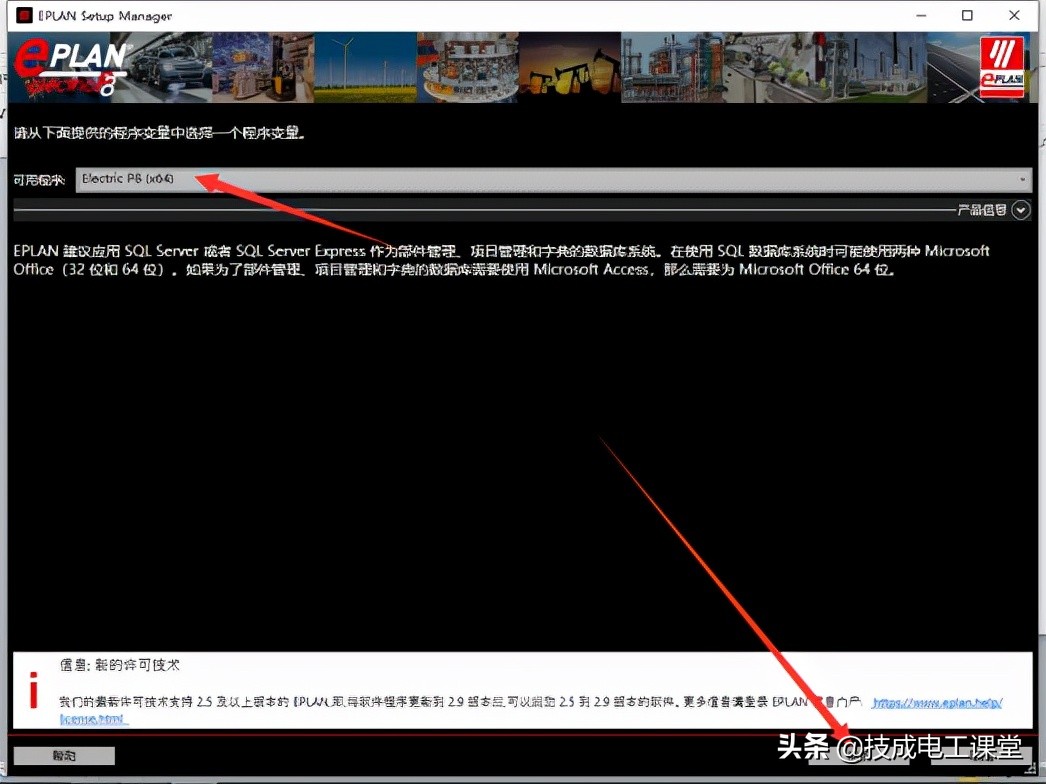Viewport: 1046px width, 784px height.
Task: Expand the 产品信息 section chevron
Action: pyautogui.click(x=1021, y=210)
